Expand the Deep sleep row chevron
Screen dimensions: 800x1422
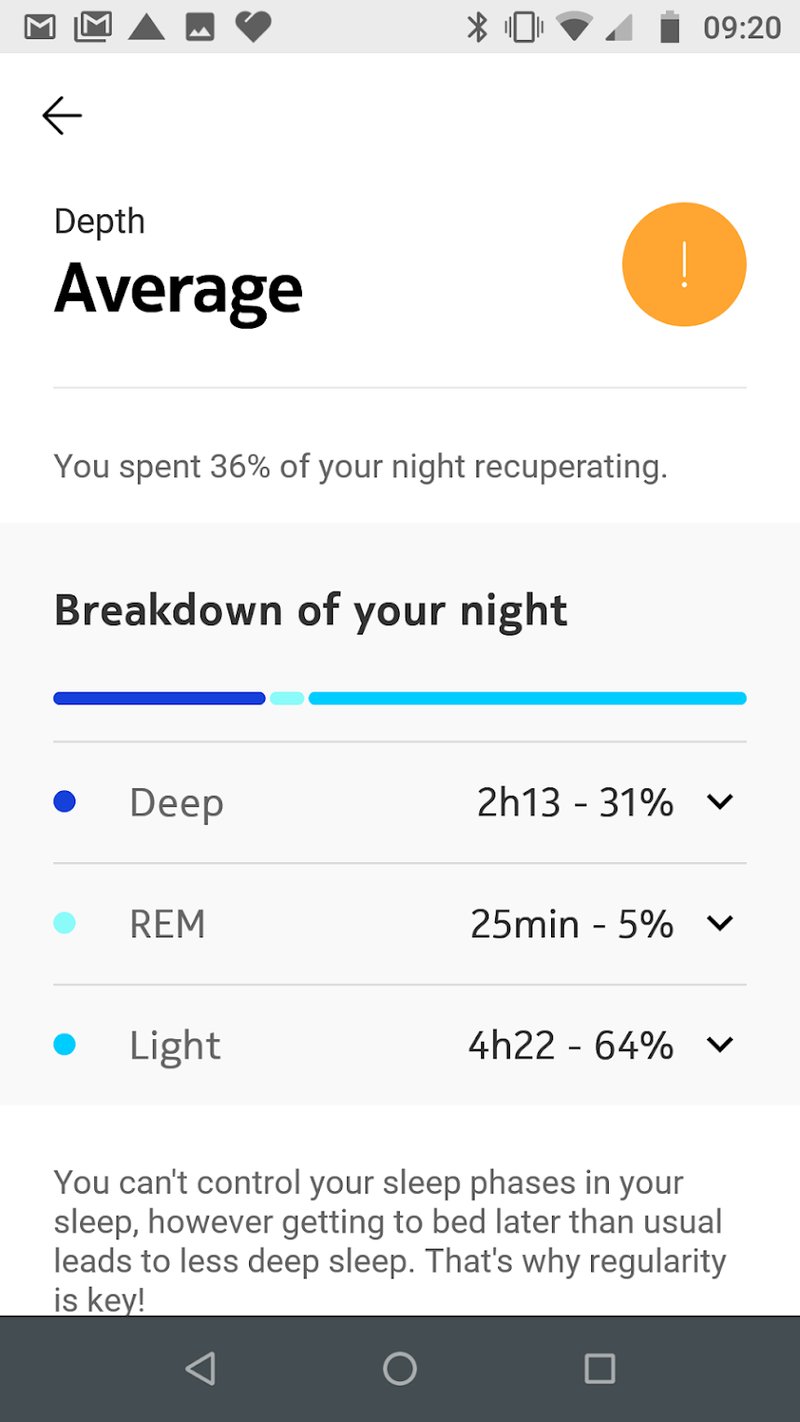pos(720,802)
